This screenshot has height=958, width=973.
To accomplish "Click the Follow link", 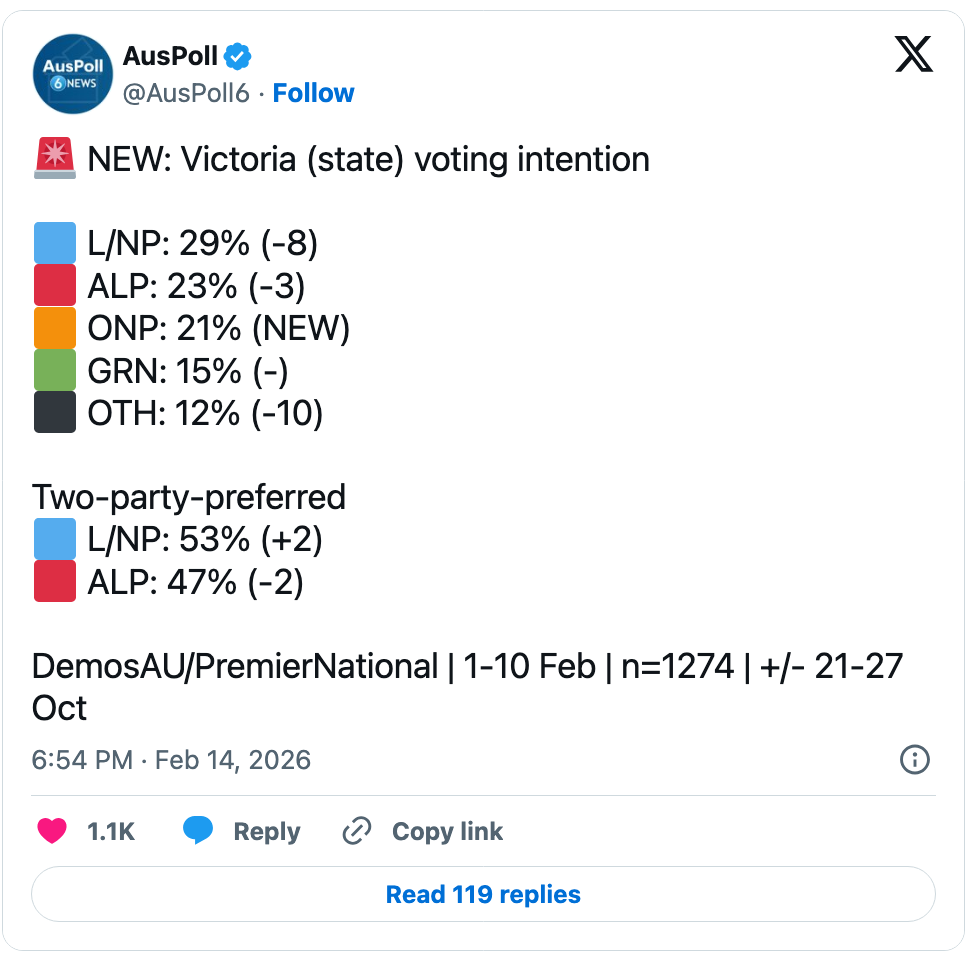I will point(313,93).
